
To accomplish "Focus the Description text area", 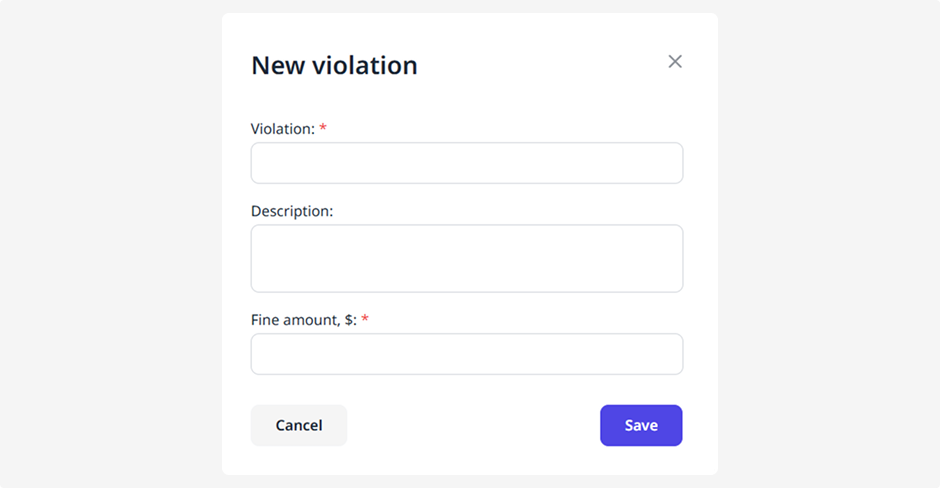I will click(466, 258).
